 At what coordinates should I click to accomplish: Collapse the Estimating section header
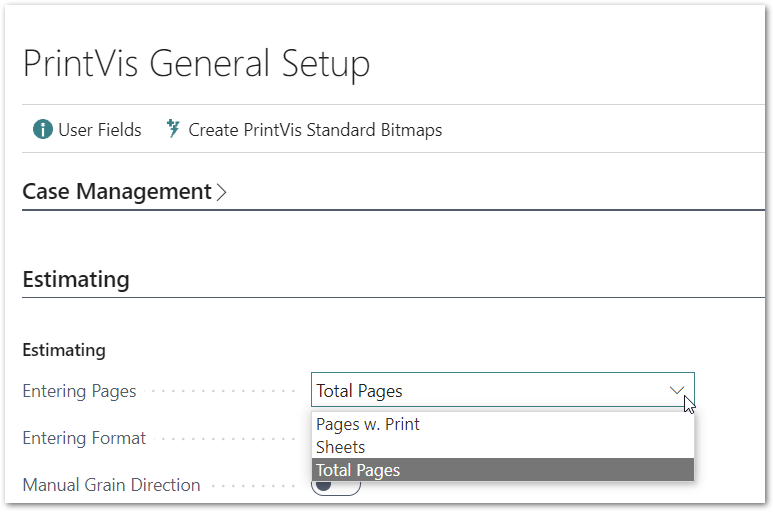pos(76,279)
